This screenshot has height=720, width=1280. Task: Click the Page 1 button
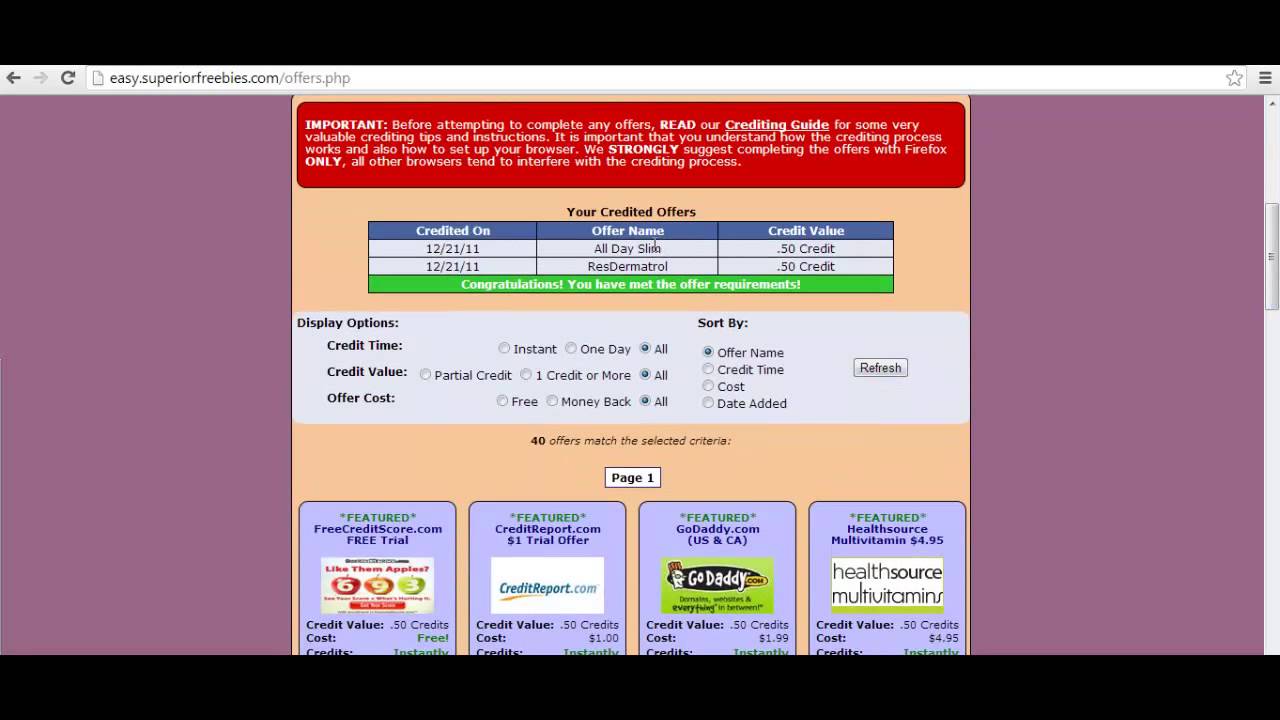pyautogui.click(x=632, y=478)
